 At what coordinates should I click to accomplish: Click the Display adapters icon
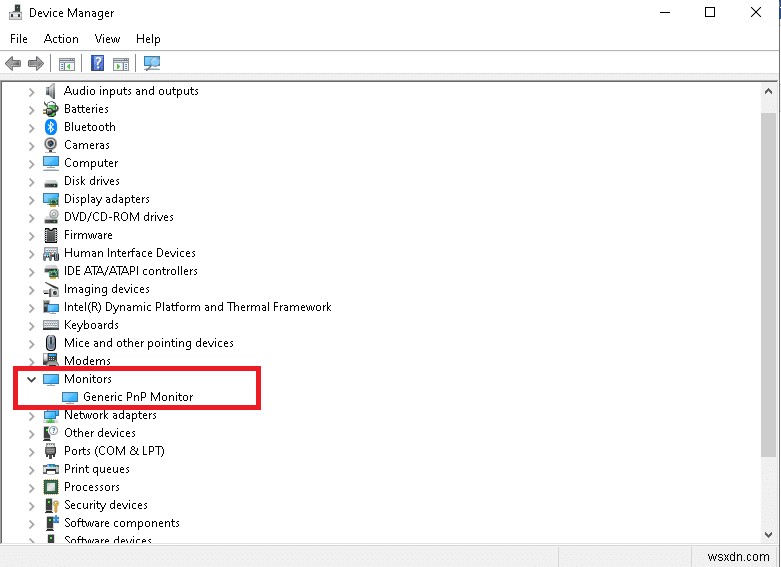(x=51, y=199)
